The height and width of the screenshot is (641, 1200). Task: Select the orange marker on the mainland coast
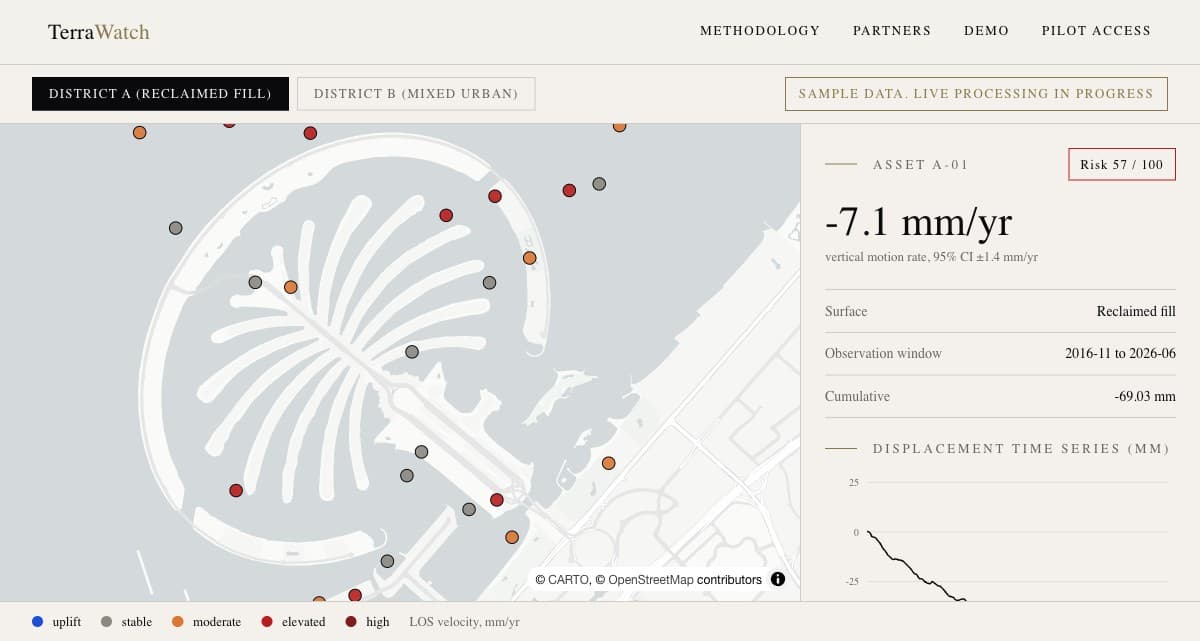point(609,463)
